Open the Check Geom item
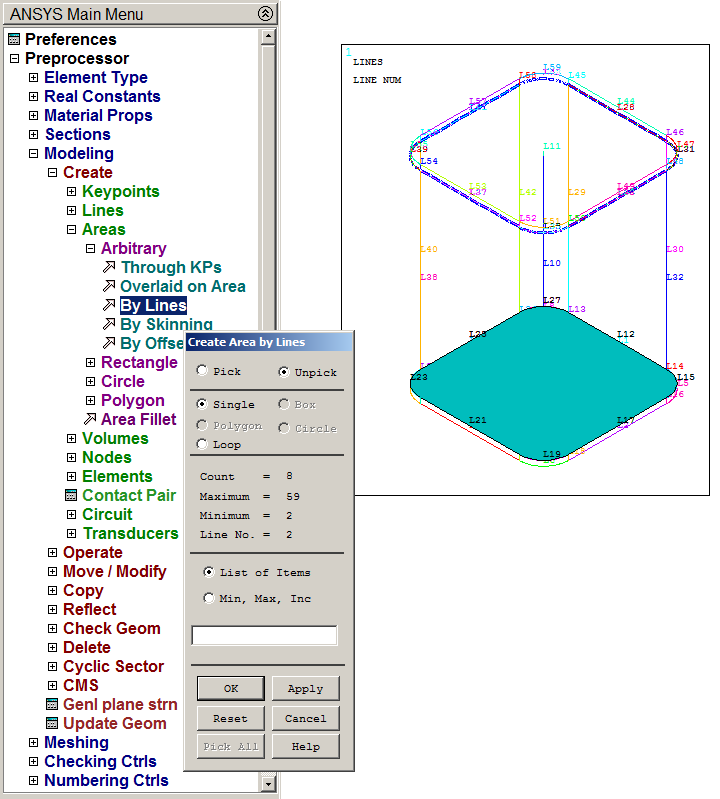The height and width of the screenshot is (799, 720). (x=112, y=628)
